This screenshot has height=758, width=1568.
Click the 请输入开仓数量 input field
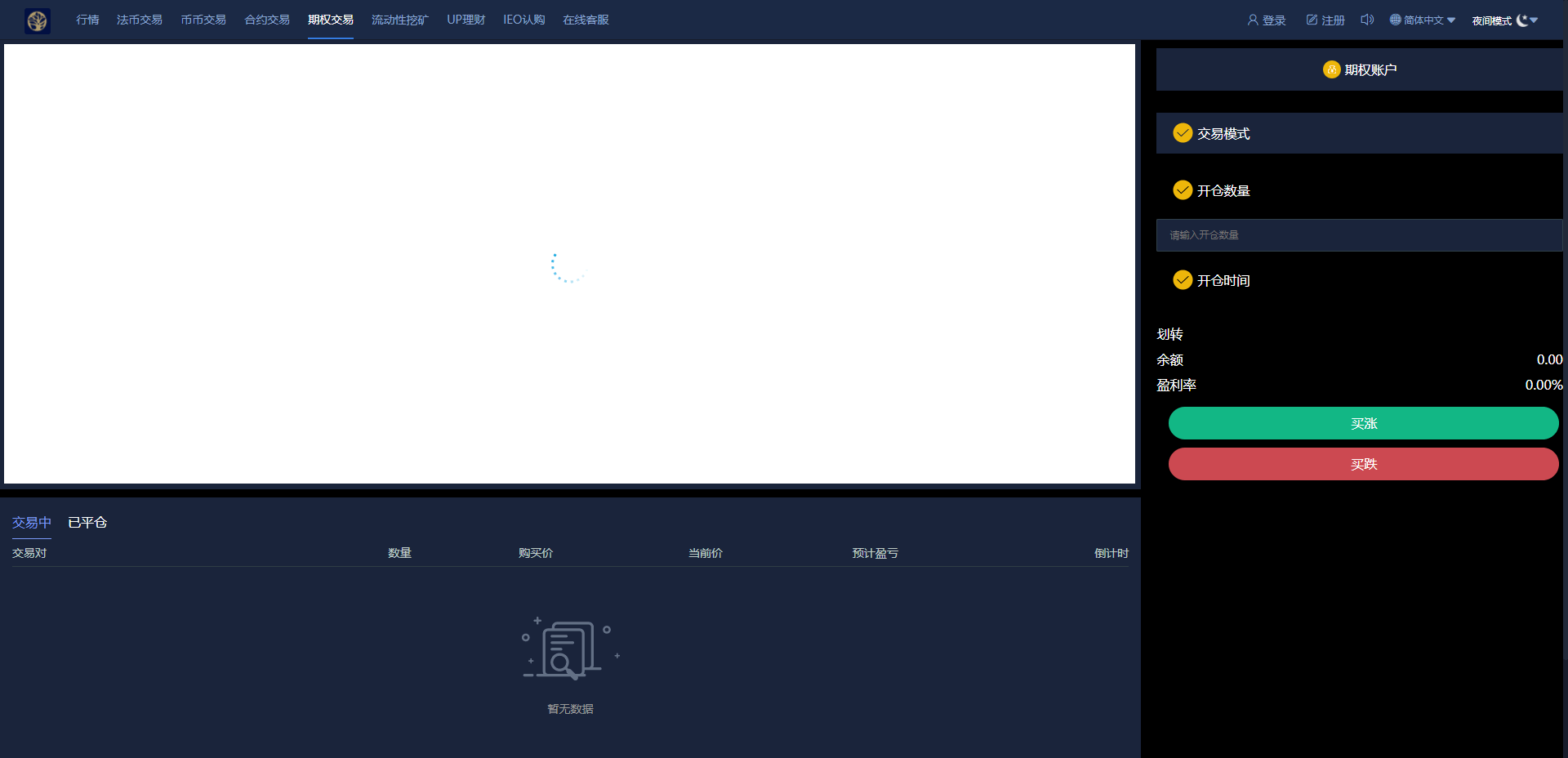[x=1359, y=235]
